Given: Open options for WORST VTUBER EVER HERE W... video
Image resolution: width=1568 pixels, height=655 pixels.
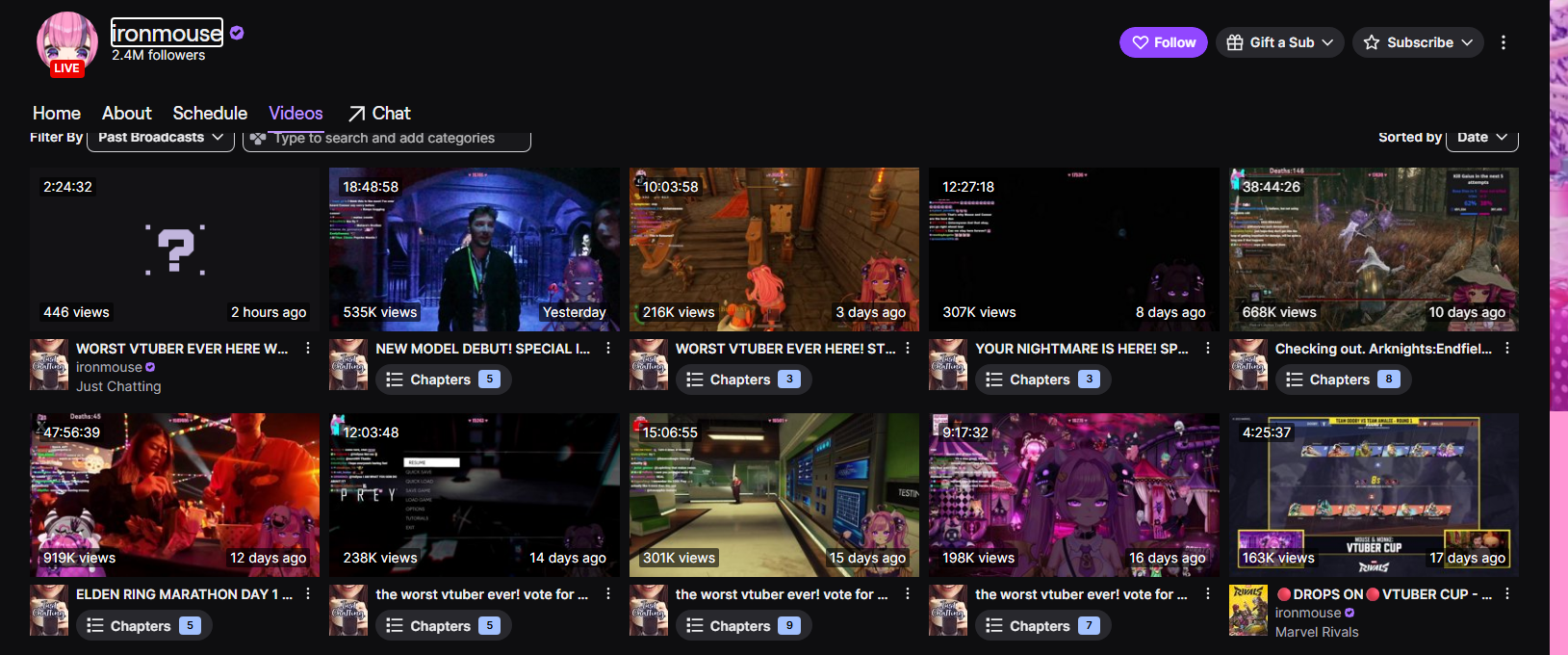Looking at the screenshot, I should coord(308,349).
